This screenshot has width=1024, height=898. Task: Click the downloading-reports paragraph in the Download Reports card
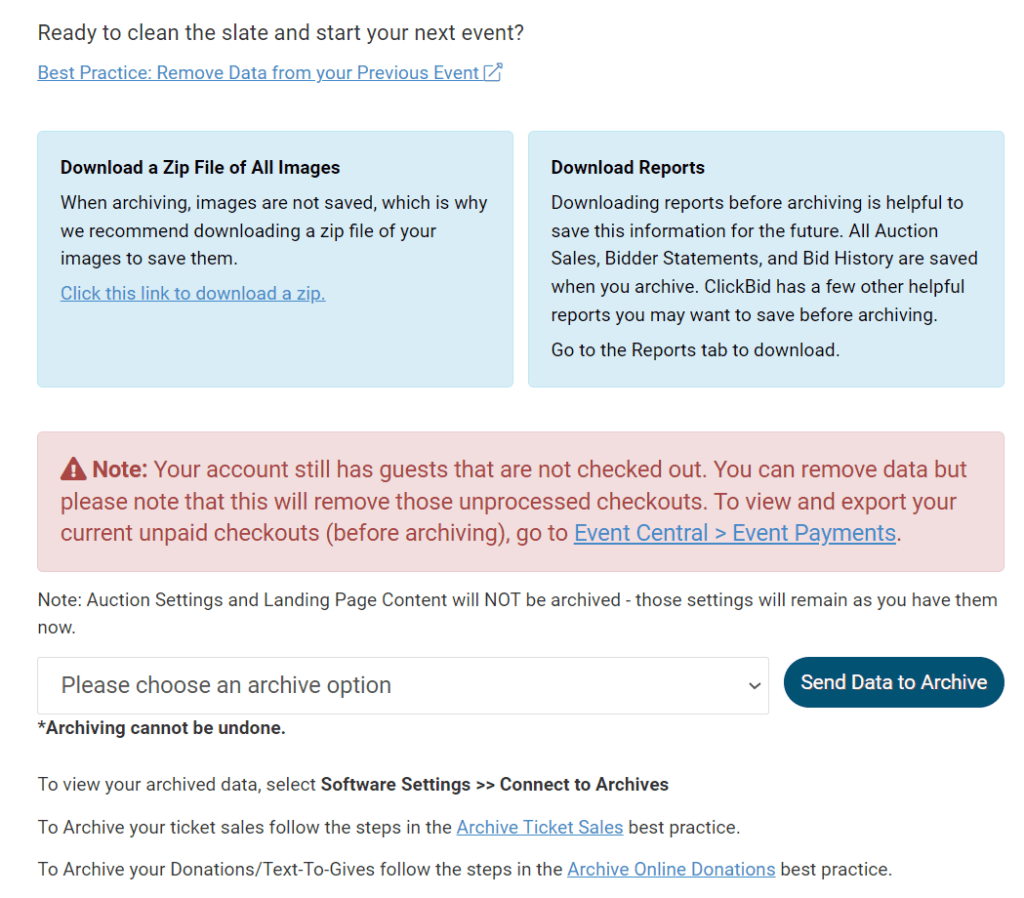[764, 258]
